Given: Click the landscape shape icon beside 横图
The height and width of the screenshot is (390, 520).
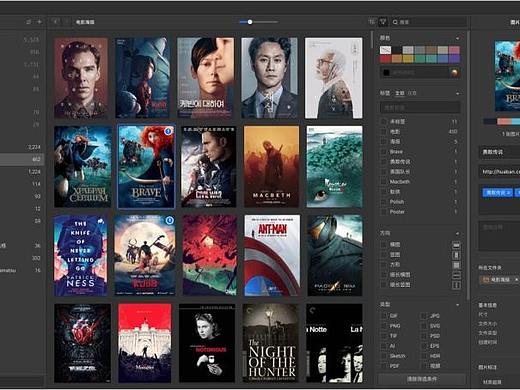Looking at the screenshot, I should click(x=456, y=245).
